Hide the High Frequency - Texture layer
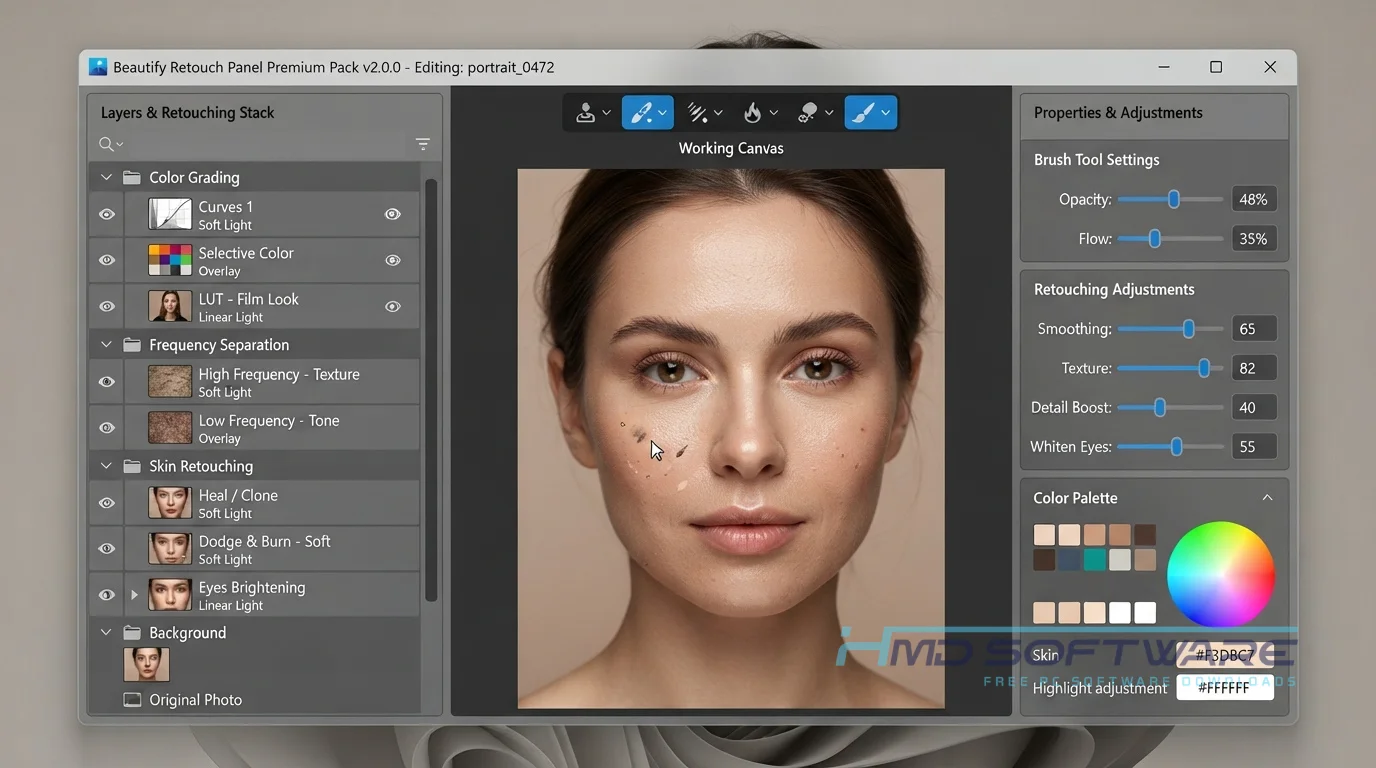The image size is (1376, 768). point(107,381)
